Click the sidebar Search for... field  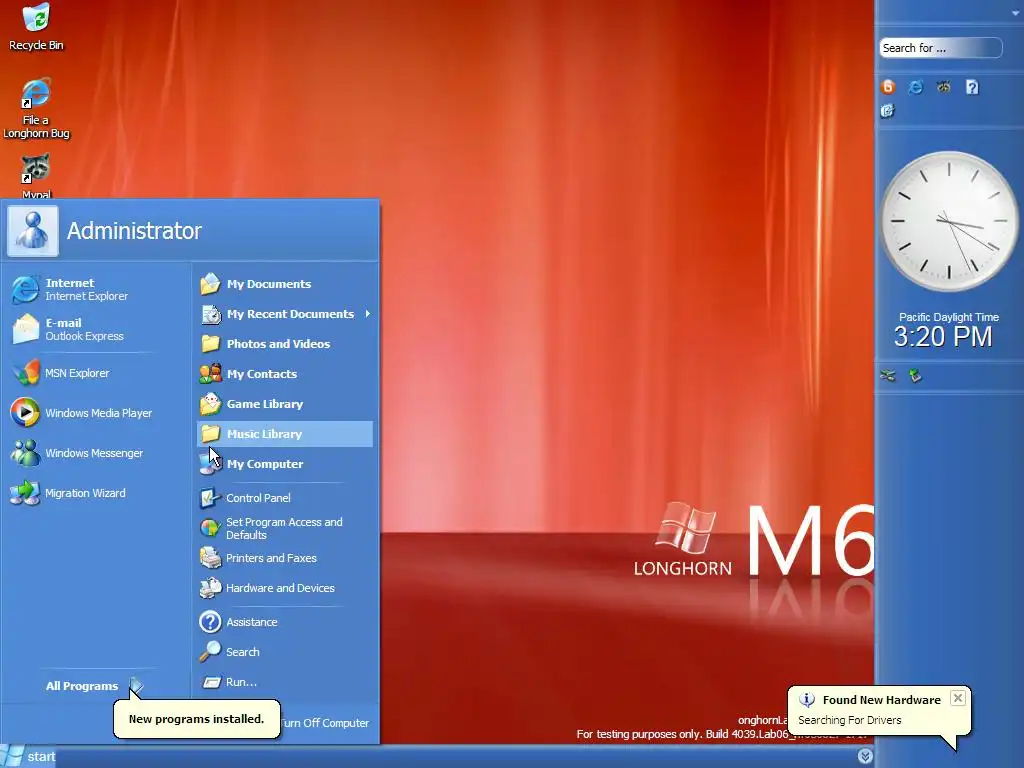[x=940, y=48]
